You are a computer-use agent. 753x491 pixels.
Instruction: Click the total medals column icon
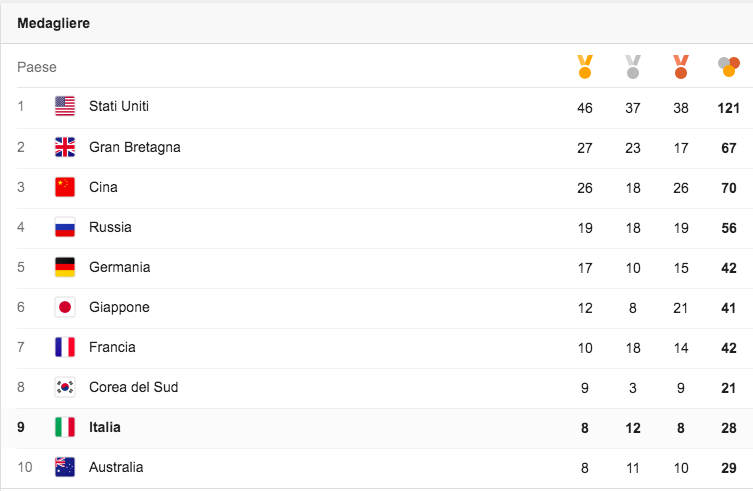pos(729,67)
